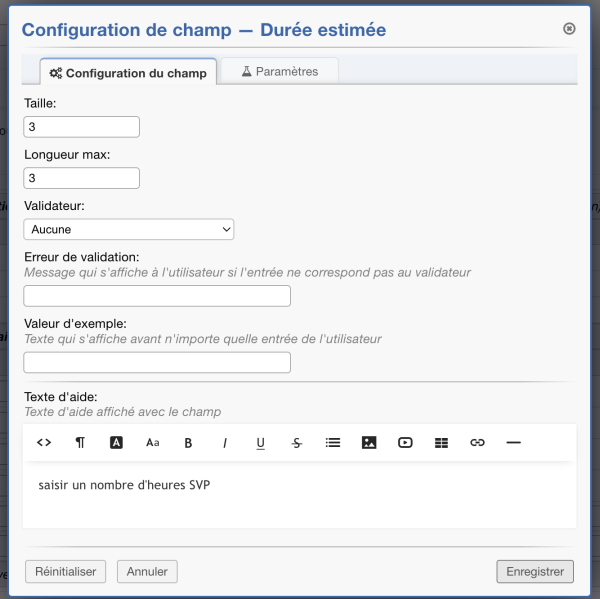Insert an image via the image icon
600x599 pixels.
pos(369,442)
